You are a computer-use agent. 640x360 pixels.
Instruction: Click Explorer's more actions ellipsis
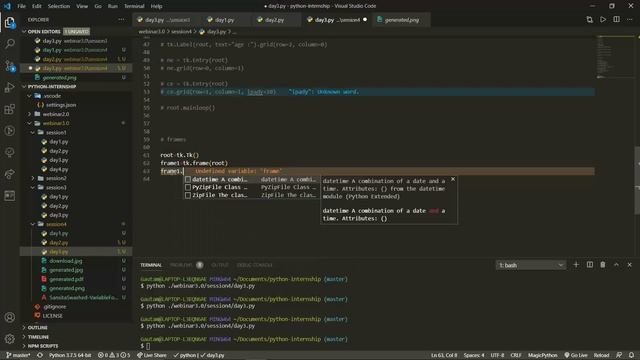point(121,20)
